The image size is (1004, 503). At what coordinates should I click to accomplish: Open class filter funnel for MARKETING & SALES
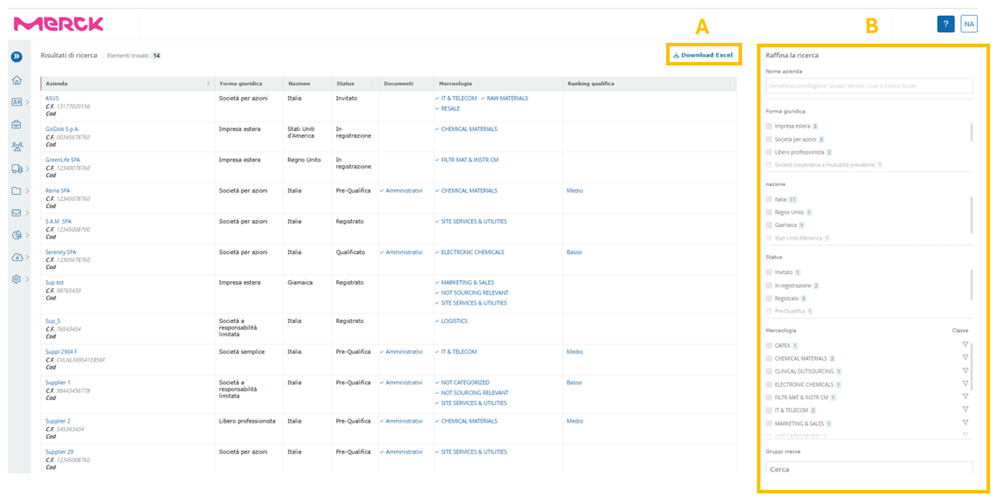click(965, 422)
